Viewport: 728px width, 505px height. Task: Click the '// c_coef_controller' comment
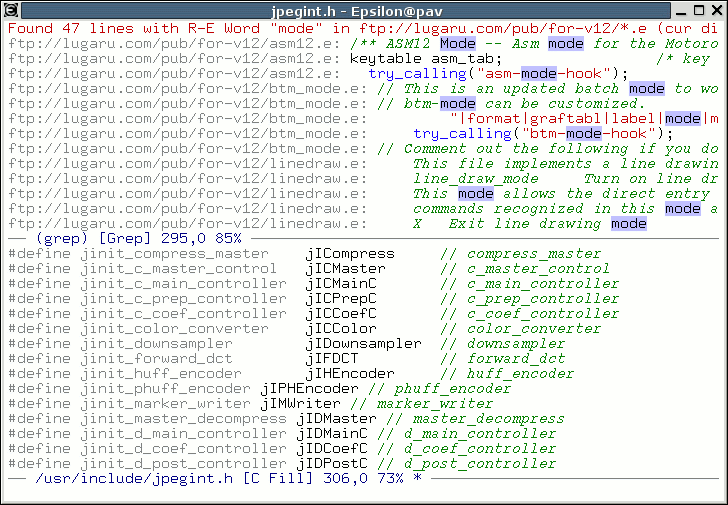[x=529, y=313]
